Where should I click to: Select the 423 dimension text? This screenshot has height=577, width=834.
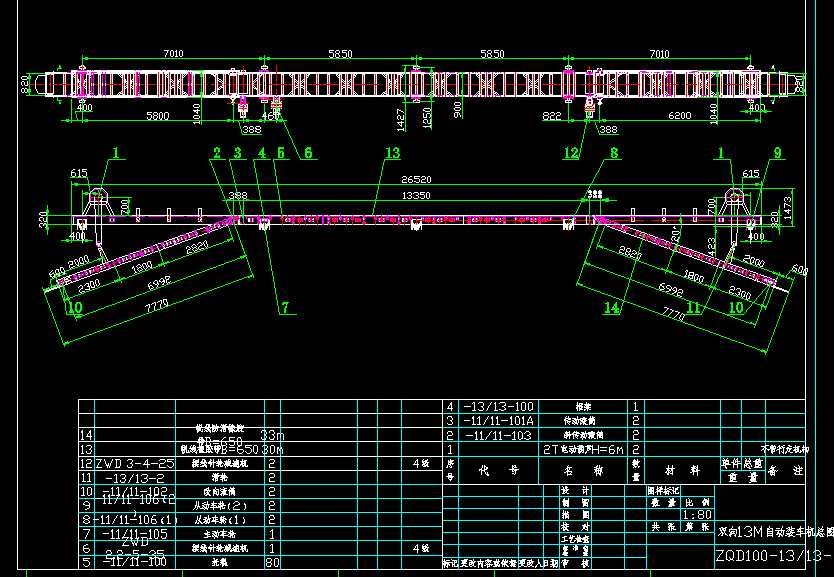pyautogui.click(x=712, y=246)
